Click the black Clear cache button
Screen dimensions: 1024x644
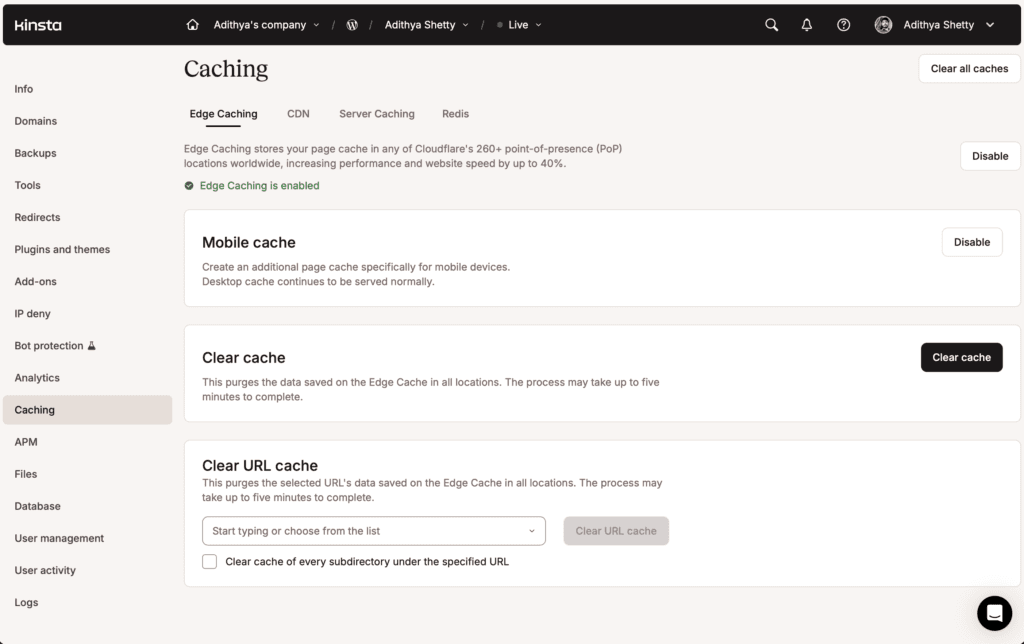pos(961,357)
